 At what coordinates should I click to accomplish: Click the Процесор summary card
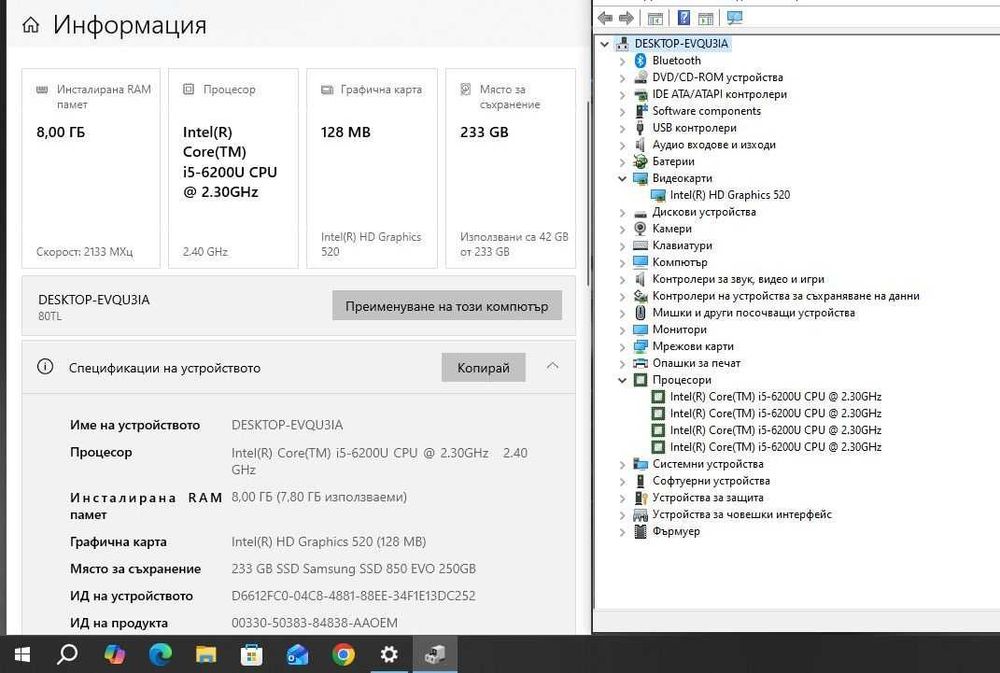pos(233,168)
